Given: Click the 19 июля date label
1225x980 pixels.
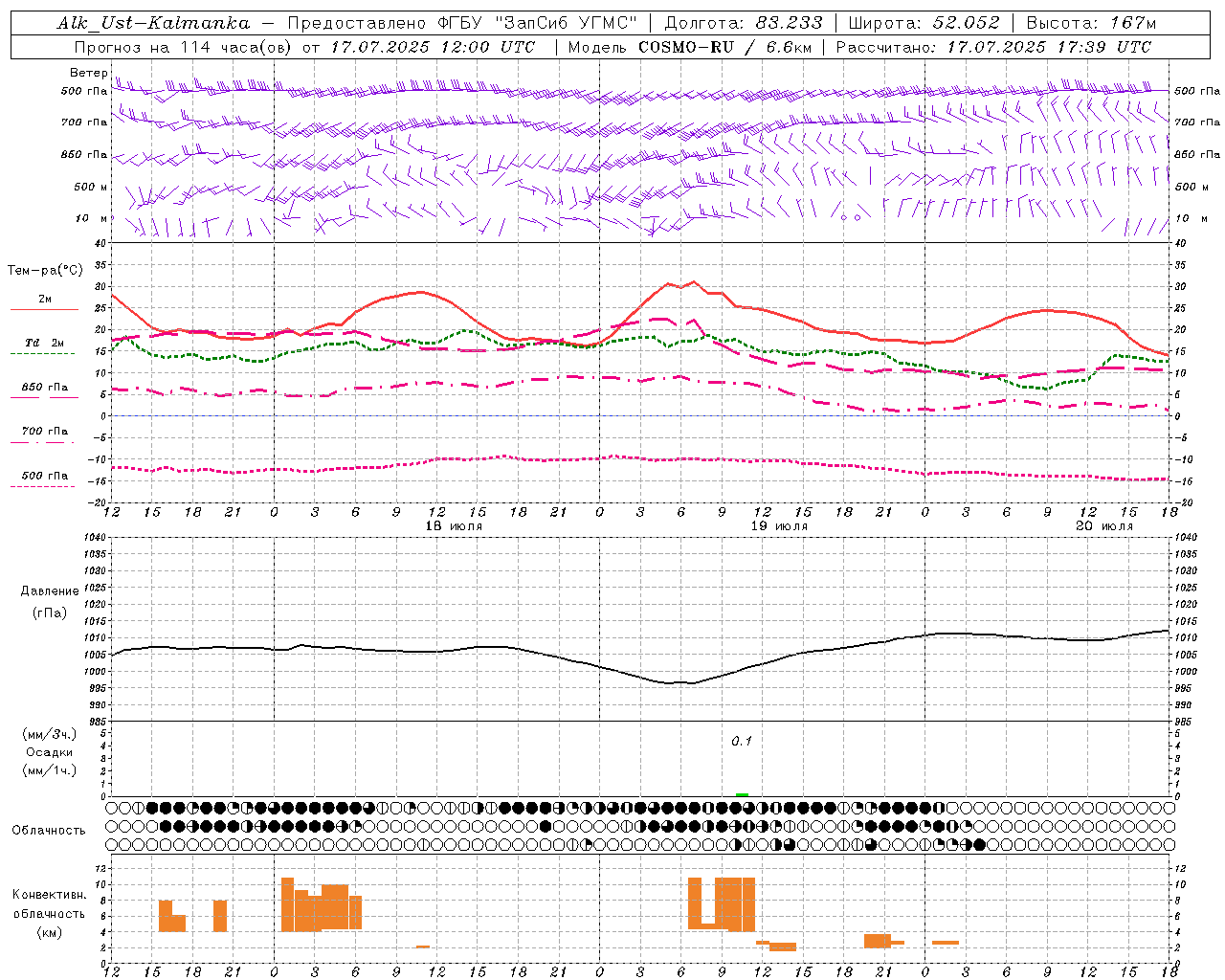Looking at the screenshot, I should coord(779,526).
